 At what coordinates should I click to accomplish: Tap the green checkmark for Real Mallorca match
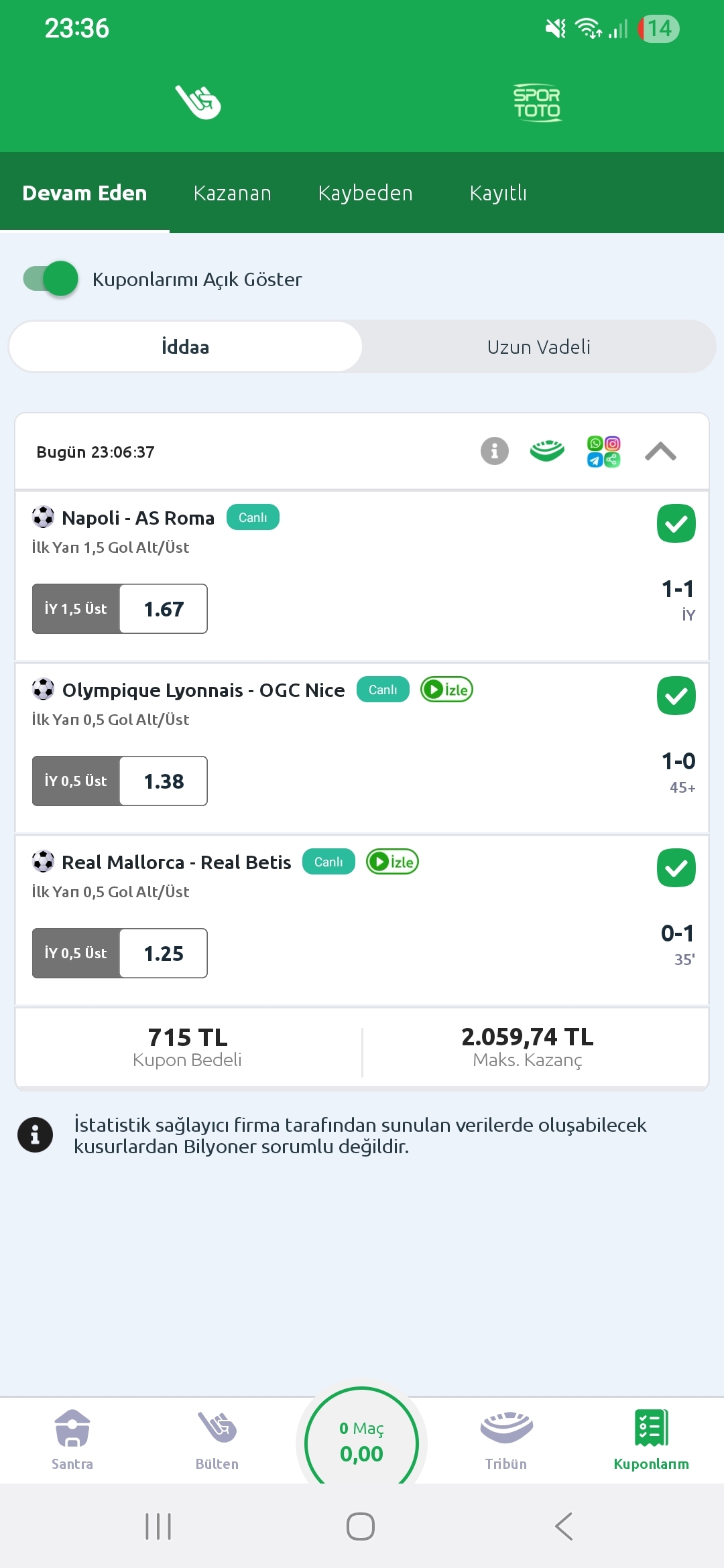676,868
